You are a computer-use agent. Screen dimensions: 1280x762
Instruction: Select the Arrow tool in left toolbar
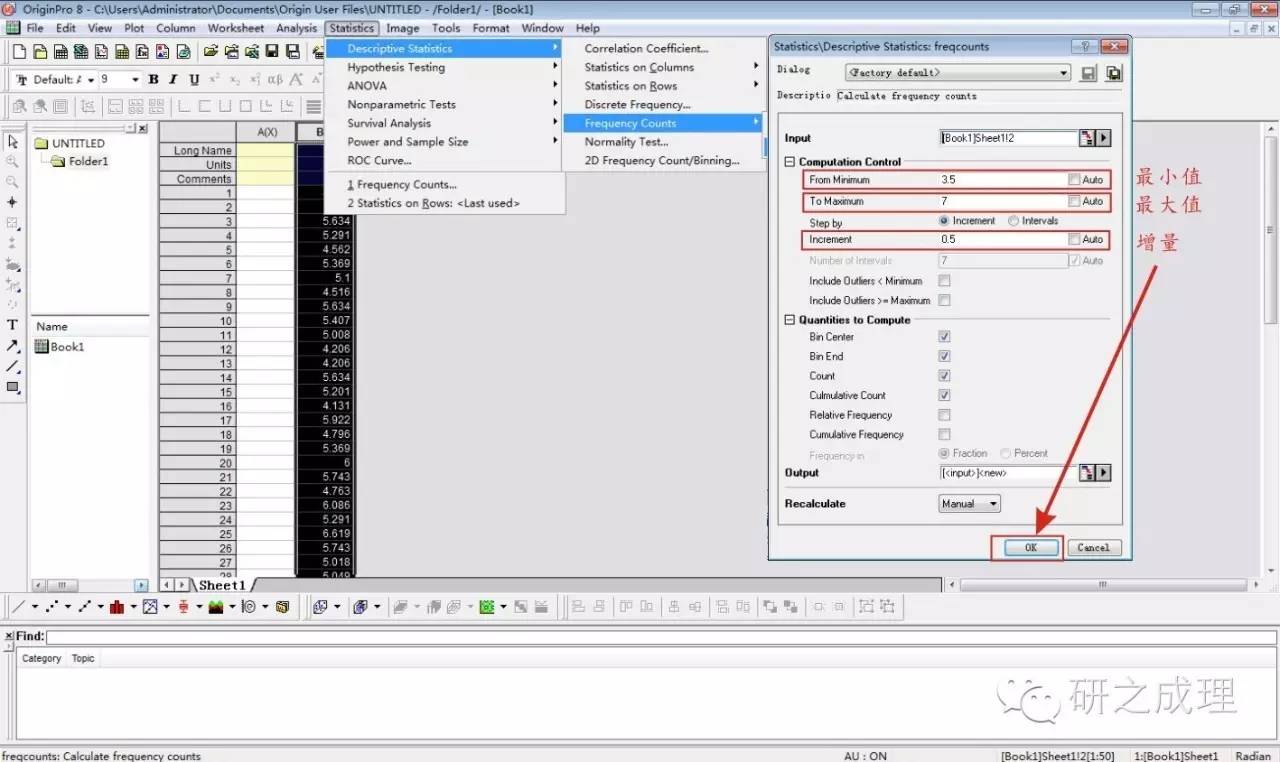(13, 346)
